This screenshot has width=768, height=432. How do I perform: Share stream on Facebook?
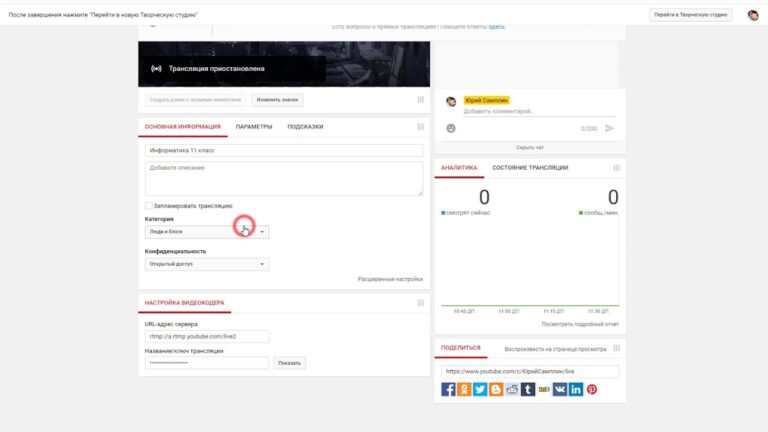(x=448, y=389)
